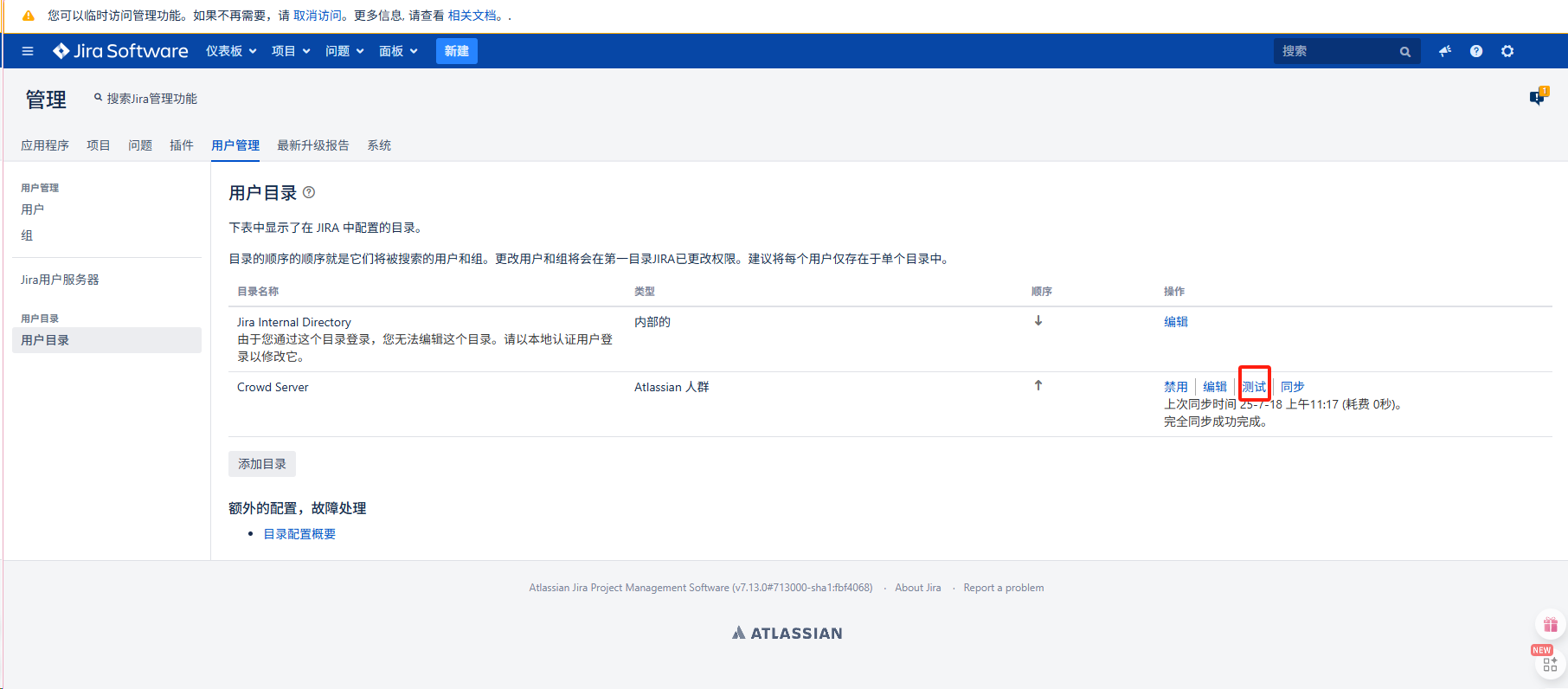
Task: Click 编辑 for Crowd Server
Action: pyautogui.click(x=1215, y=387)
